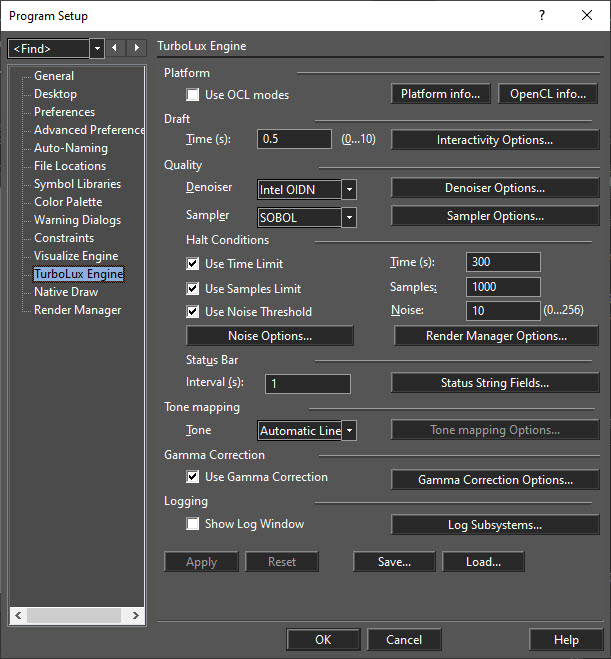Viewport: 611px width, 659px height.
Task: Enable the Use OCL modes checkbox
Action: coord(192,95)
